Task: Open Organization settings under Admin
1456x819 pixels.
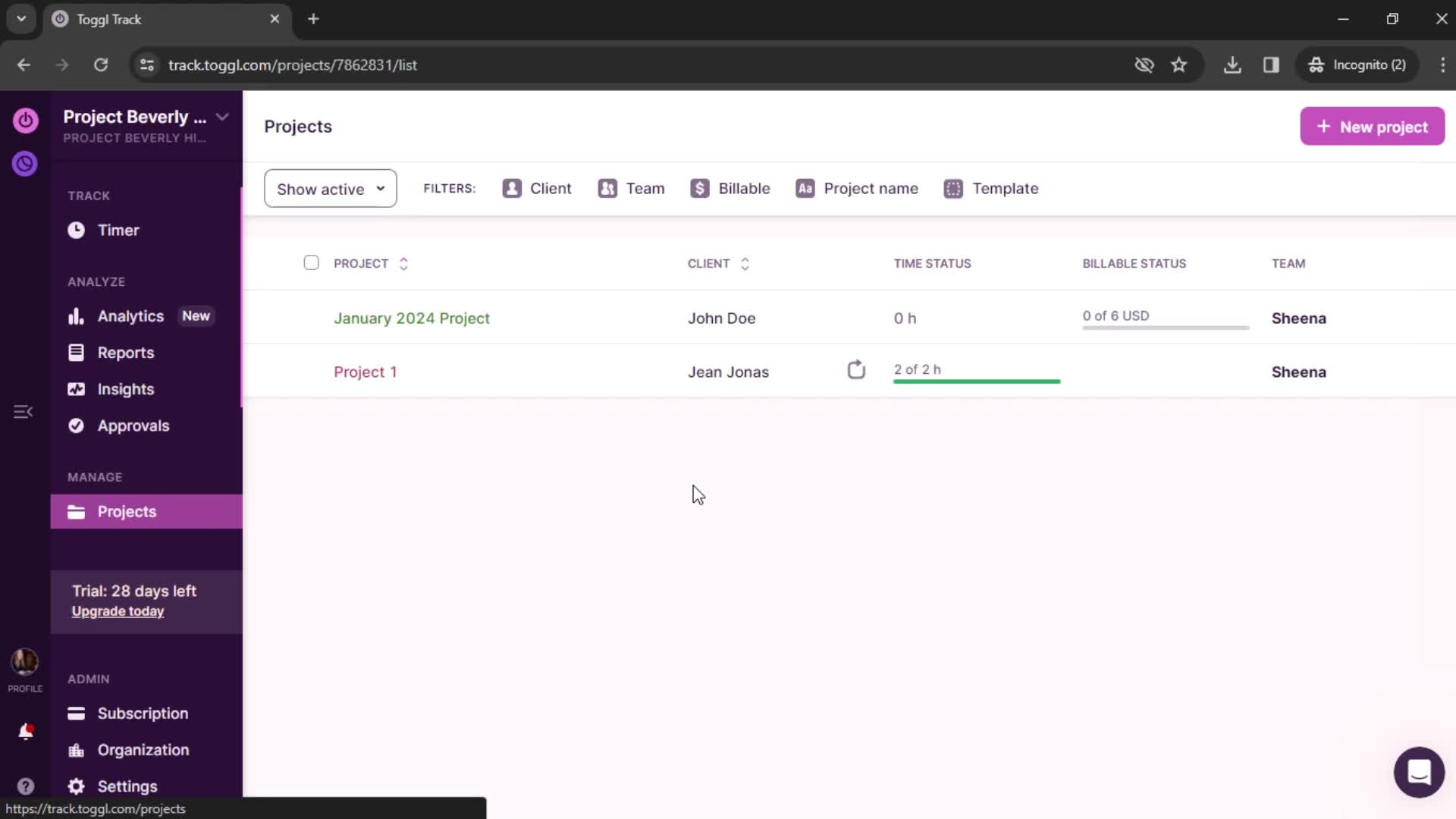Action: click(x=143, y=749)
